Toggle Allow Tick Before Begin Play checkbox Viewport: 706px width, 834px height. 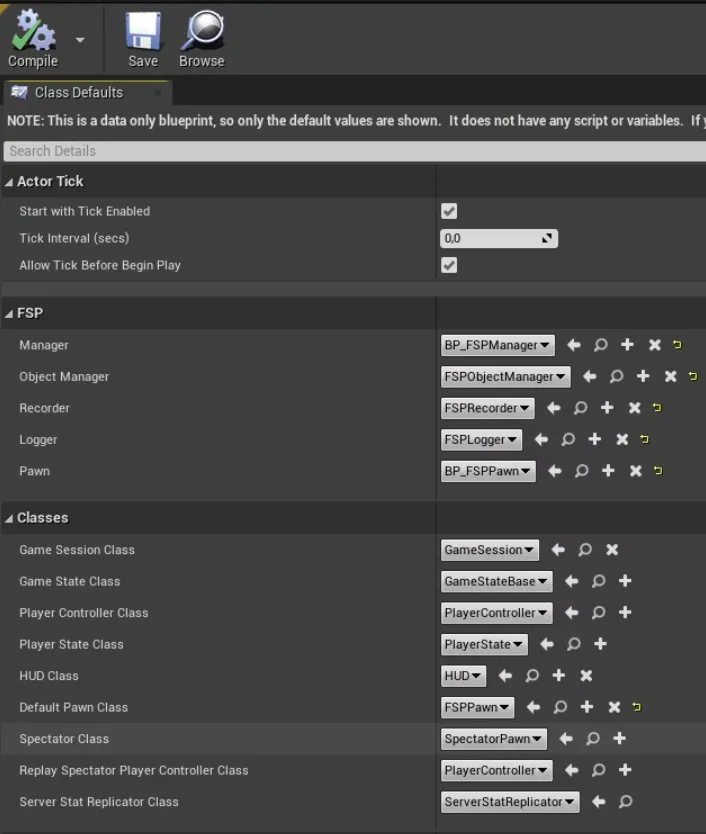[x=449, y=265]
